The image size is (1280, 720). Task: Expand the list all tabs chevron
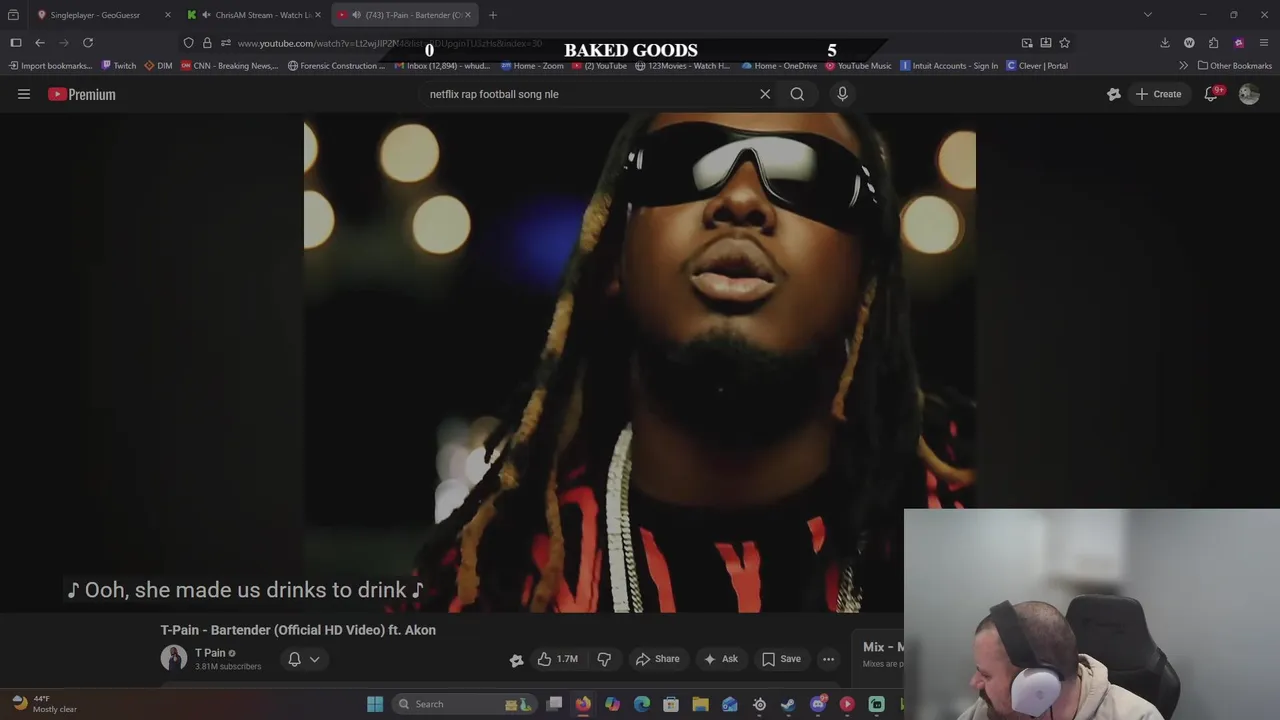pyautogui.click(x=1148, y=15)
